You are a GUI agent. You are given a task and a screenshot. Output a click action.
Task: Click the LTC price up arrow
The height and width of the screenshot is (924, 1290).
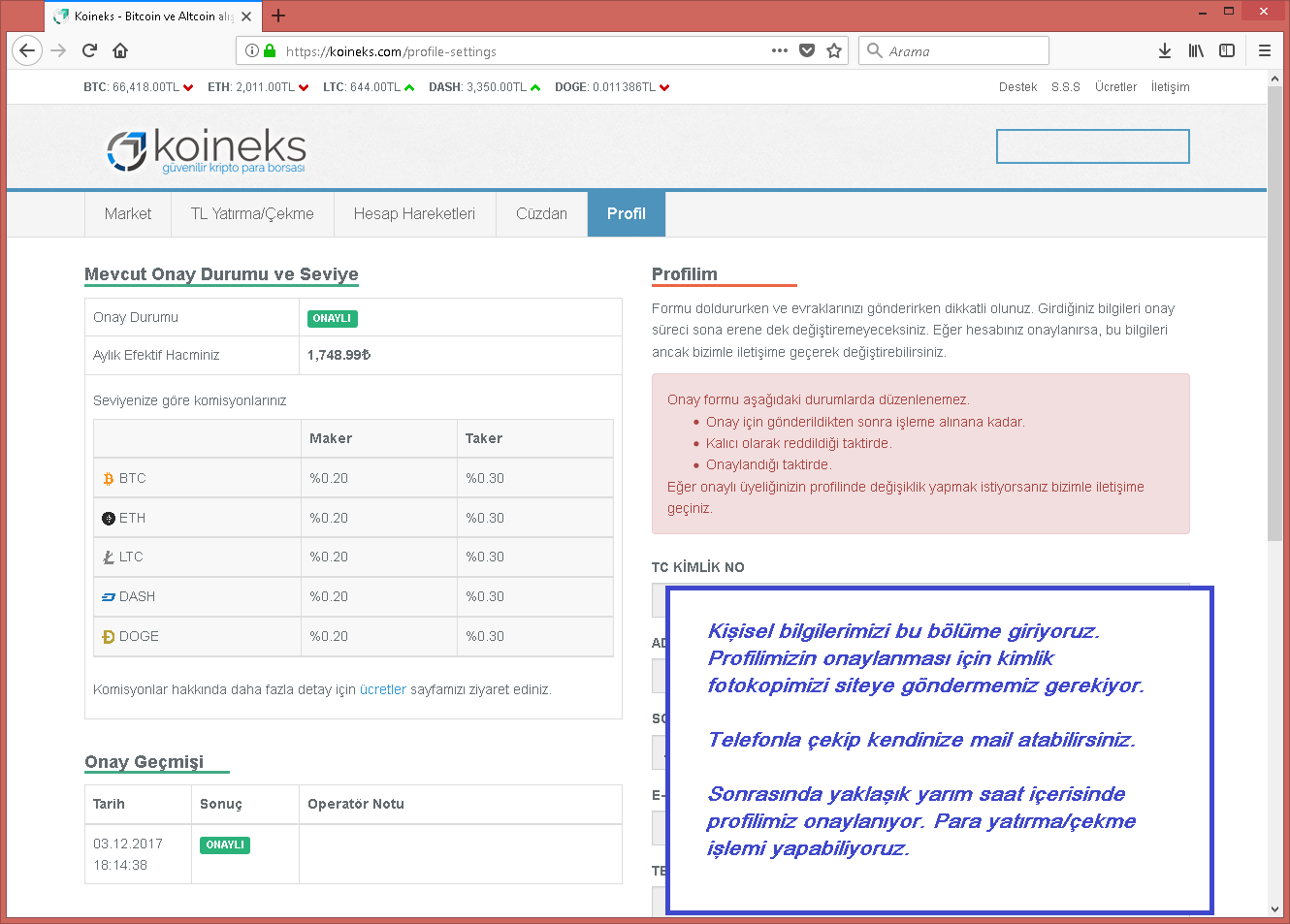pyautogui.click(x=409, y=87)
